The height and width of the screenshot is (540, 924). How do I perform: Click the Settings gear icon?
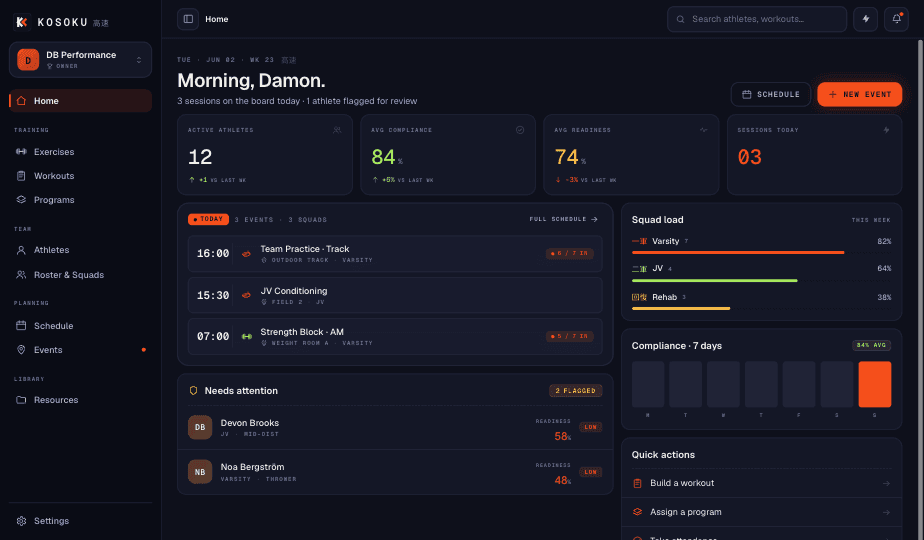(x=21, y=521)
